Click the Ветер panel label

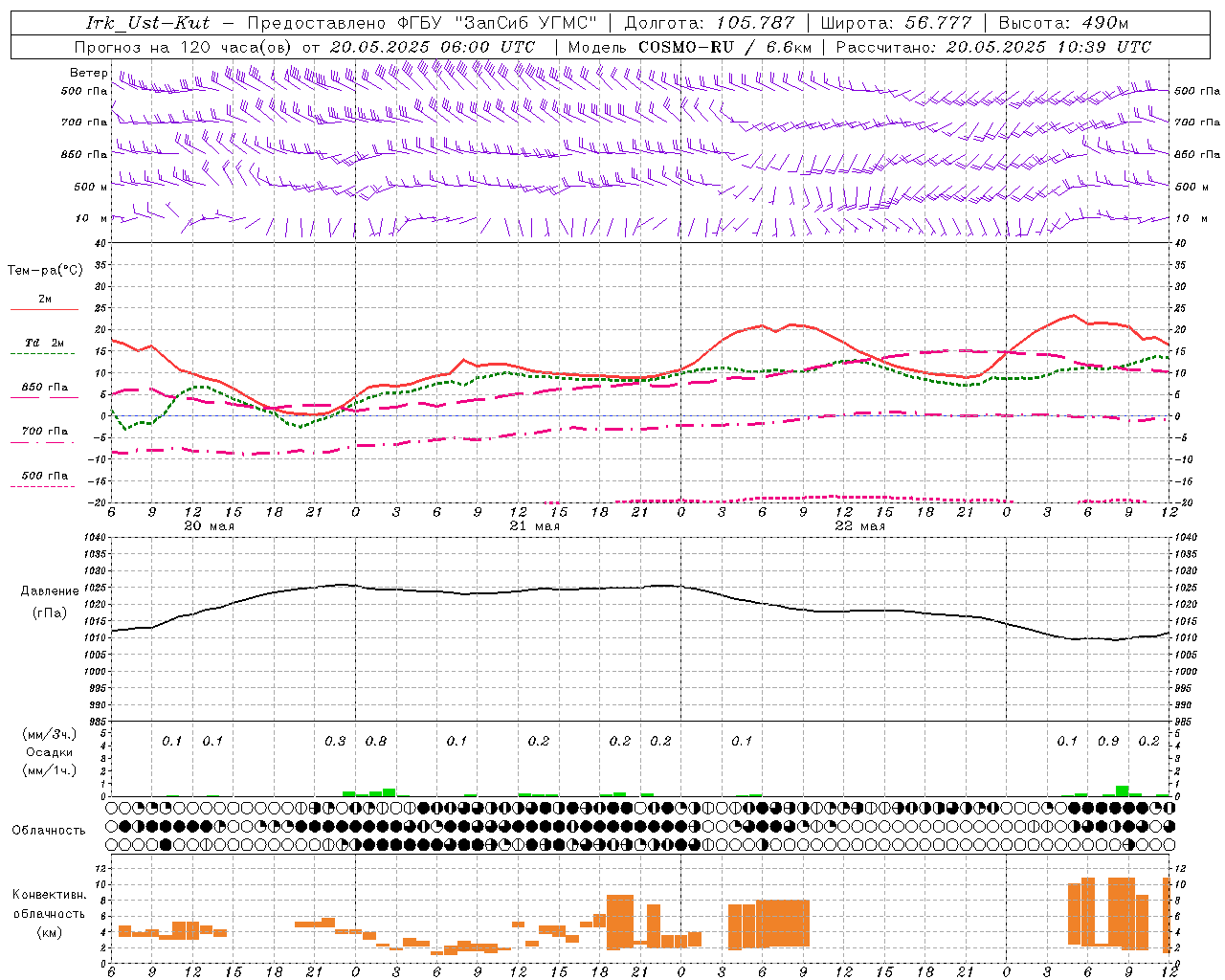tap(88, 73)
